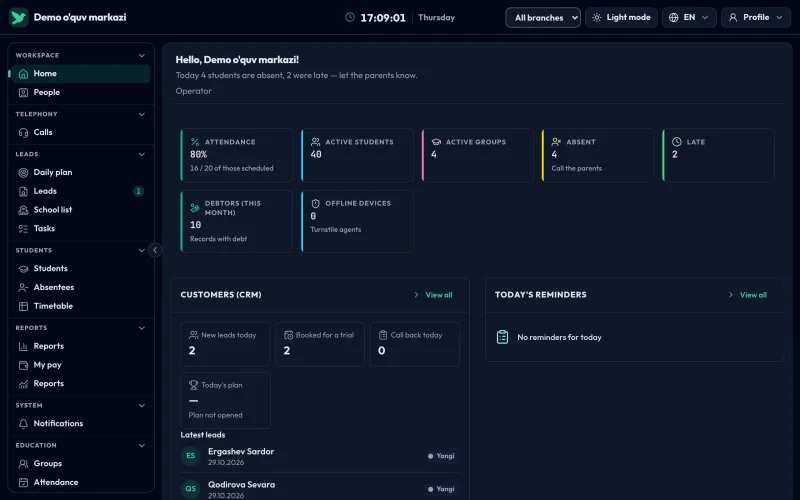Switch to Light mode

621,17
